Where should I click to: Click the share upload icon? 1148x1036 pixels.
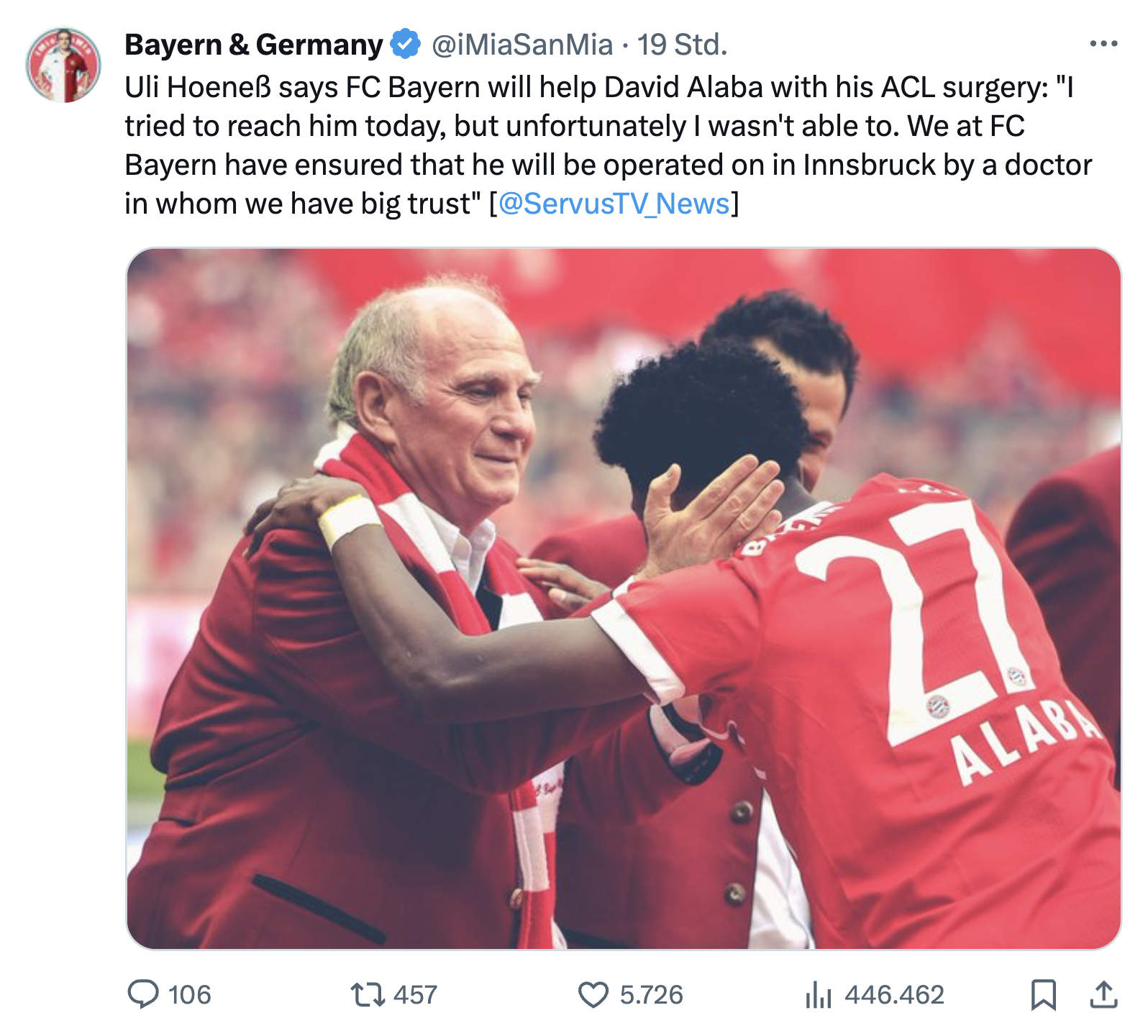pos(1103,994)
